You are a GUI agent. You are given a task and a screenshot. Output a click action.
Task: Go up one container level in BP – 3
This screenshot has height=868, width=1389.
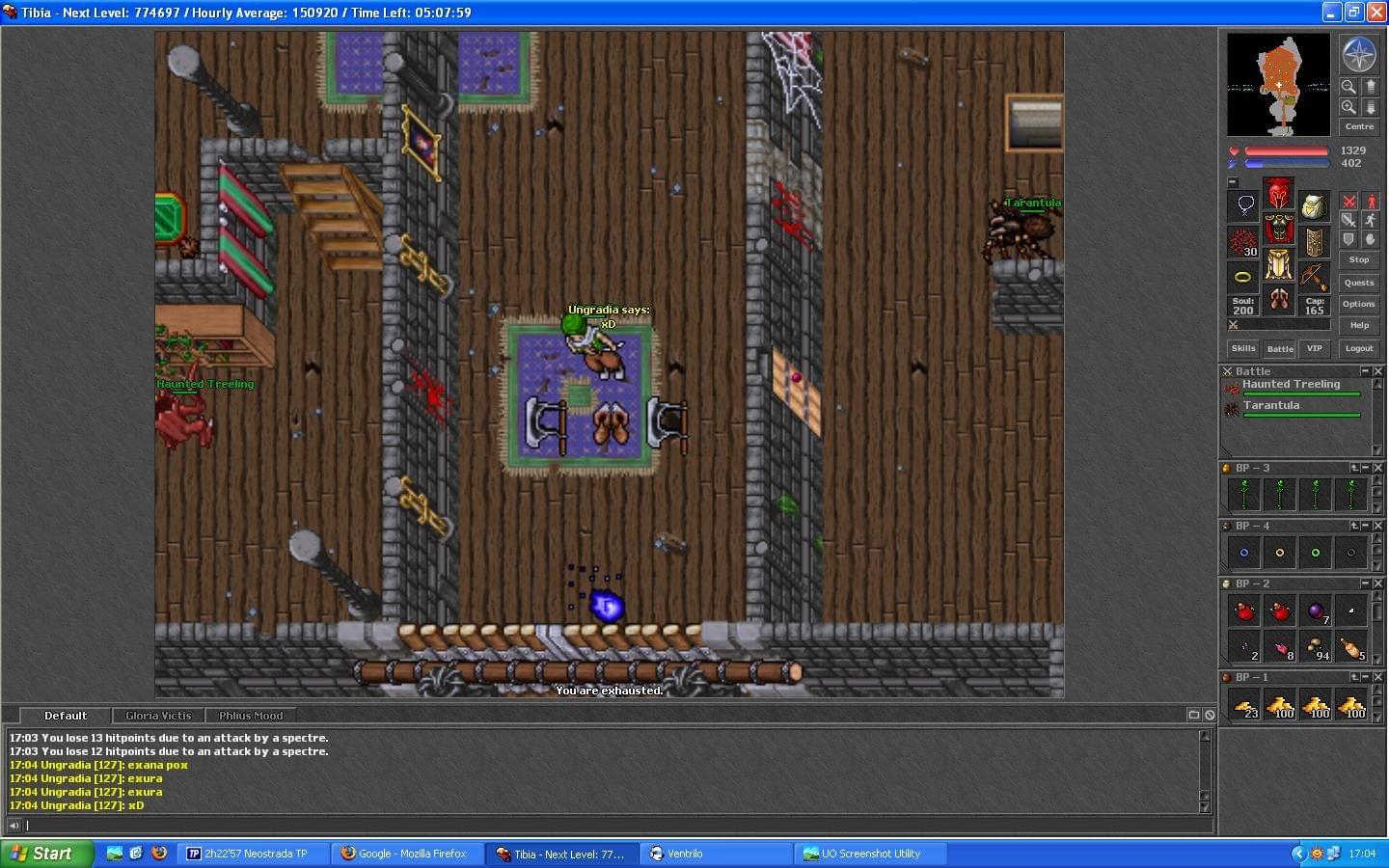[x=1354, y=468]
